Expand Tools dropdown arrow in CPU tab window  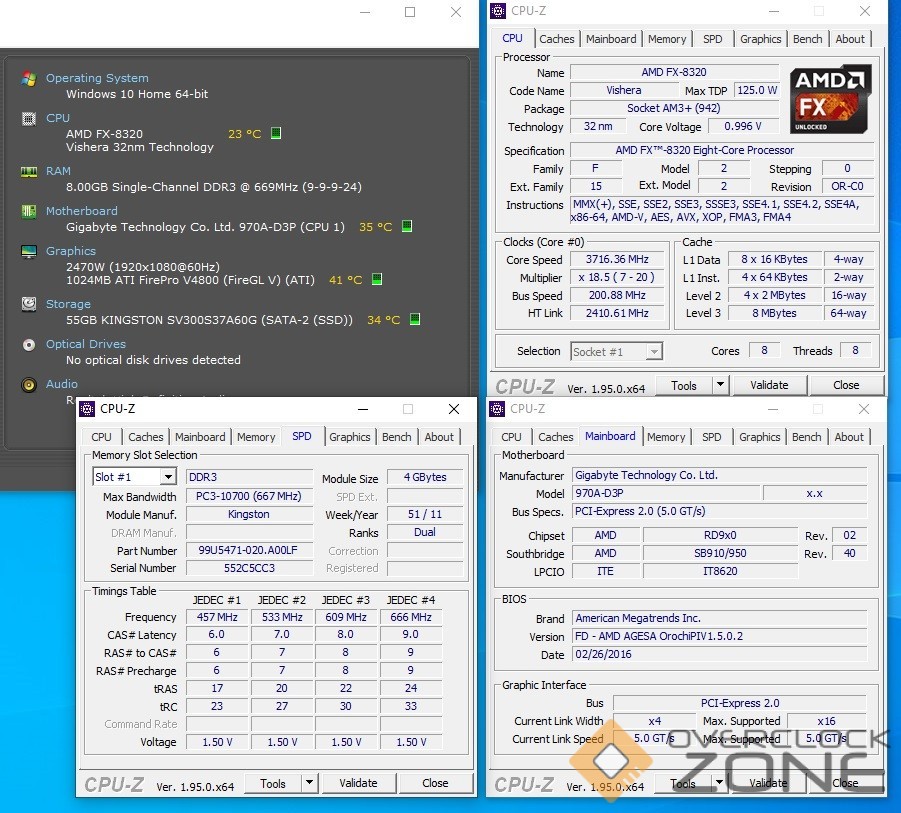(721, 385)
